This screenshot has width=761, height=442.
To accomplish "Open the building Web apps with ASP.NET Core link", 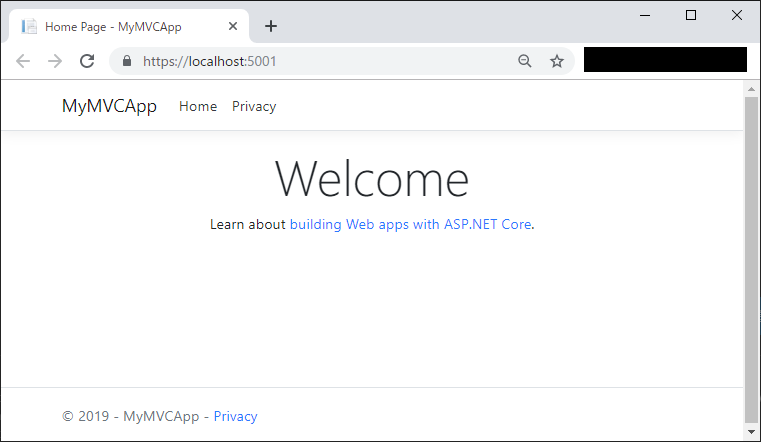I will tap(410, 224).
